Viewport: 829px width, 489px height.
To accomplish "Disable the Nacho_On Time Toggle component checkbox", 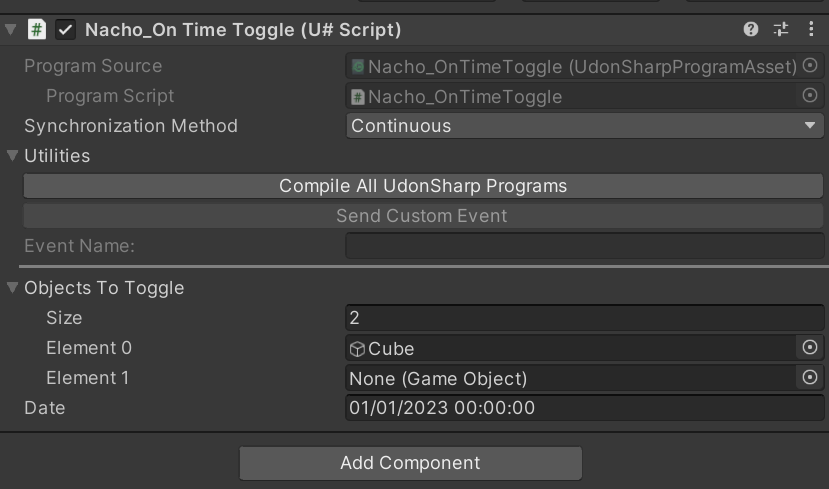I will point(65,30).
